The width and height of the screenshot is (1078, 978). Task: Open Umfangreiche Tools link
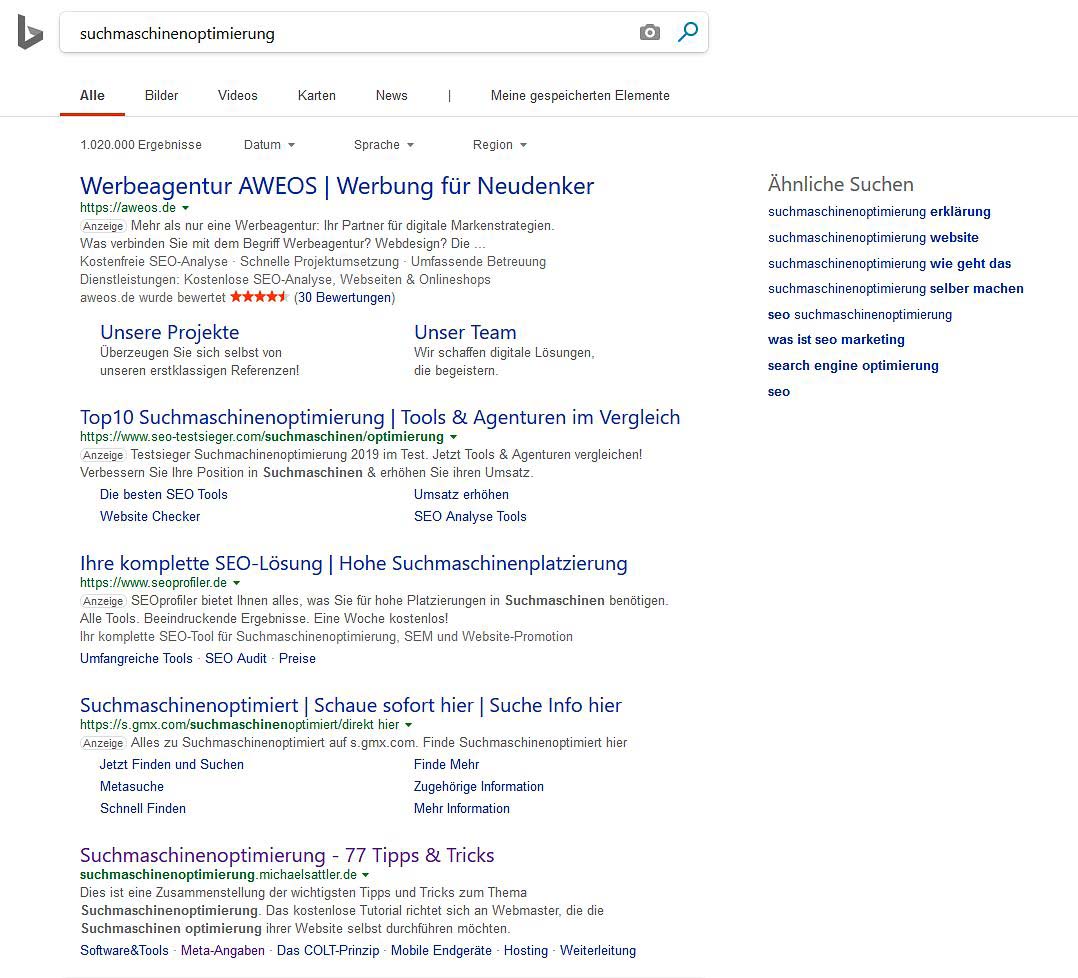pos(136,658)
